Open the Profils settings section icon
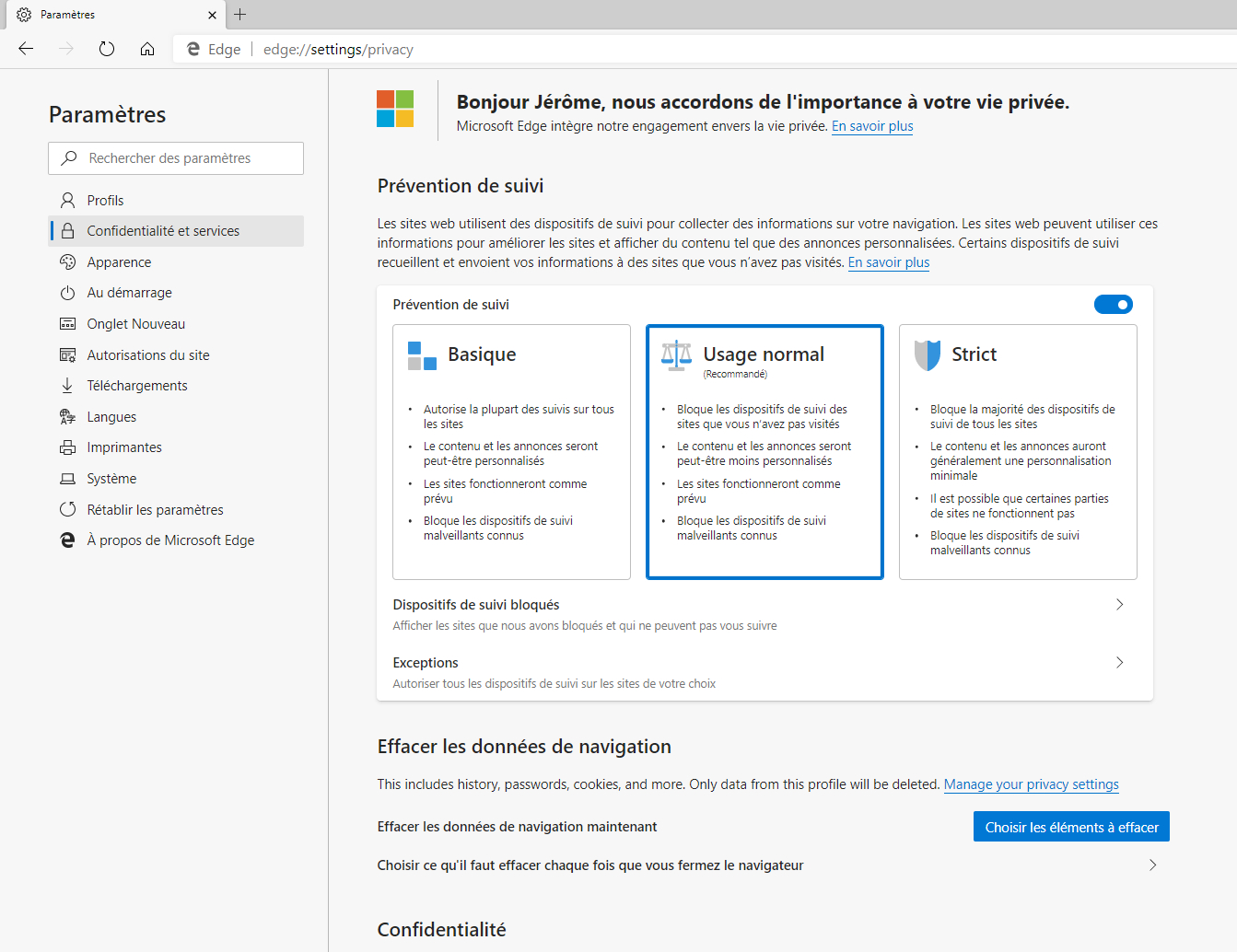Viewport: 1237px width, 952px height. [x=67, y=200]
